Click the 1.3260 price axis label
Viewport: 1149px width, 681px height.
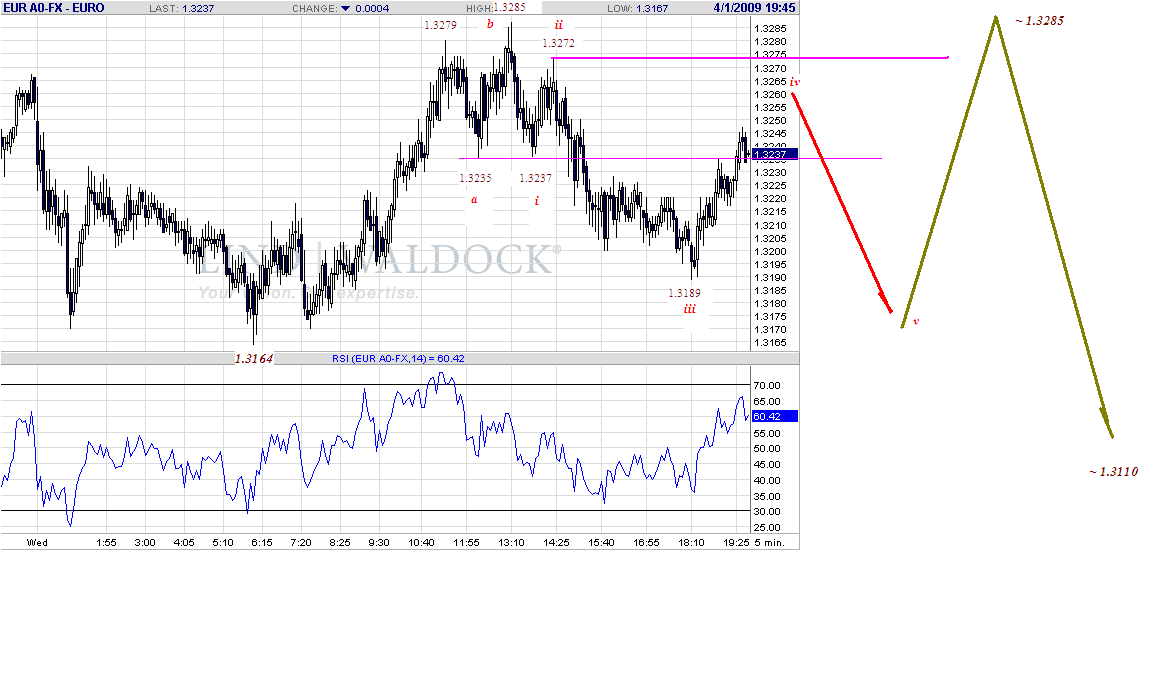770,95
